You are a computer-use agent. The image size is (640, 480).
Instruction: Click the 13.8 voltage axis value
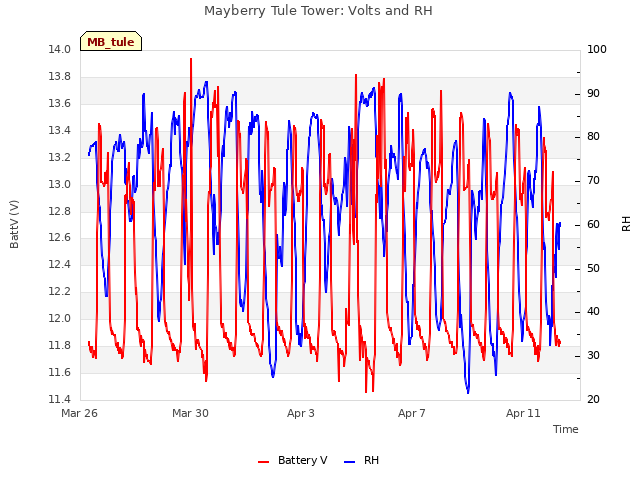click(60, 76)
